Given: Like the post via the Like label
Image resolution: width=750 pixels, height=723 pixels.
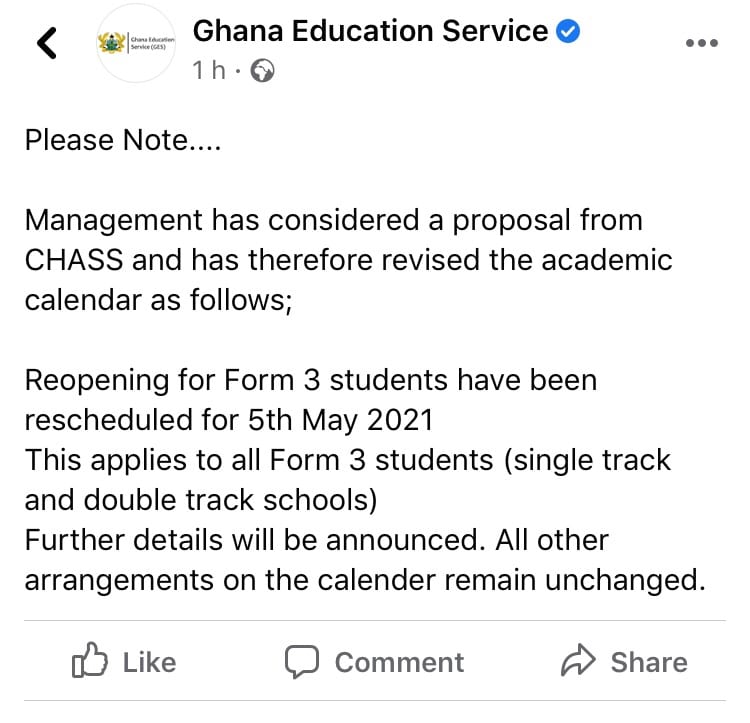Looking at the screenshot, I should tap(150, 663).
